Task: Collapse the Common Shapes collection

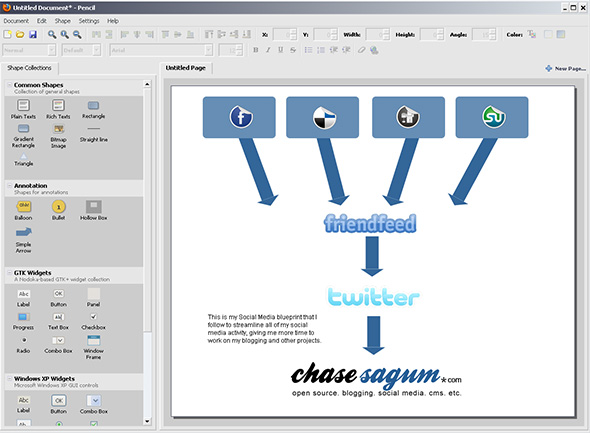Action: pyautogui.click(x=10, y=85)
